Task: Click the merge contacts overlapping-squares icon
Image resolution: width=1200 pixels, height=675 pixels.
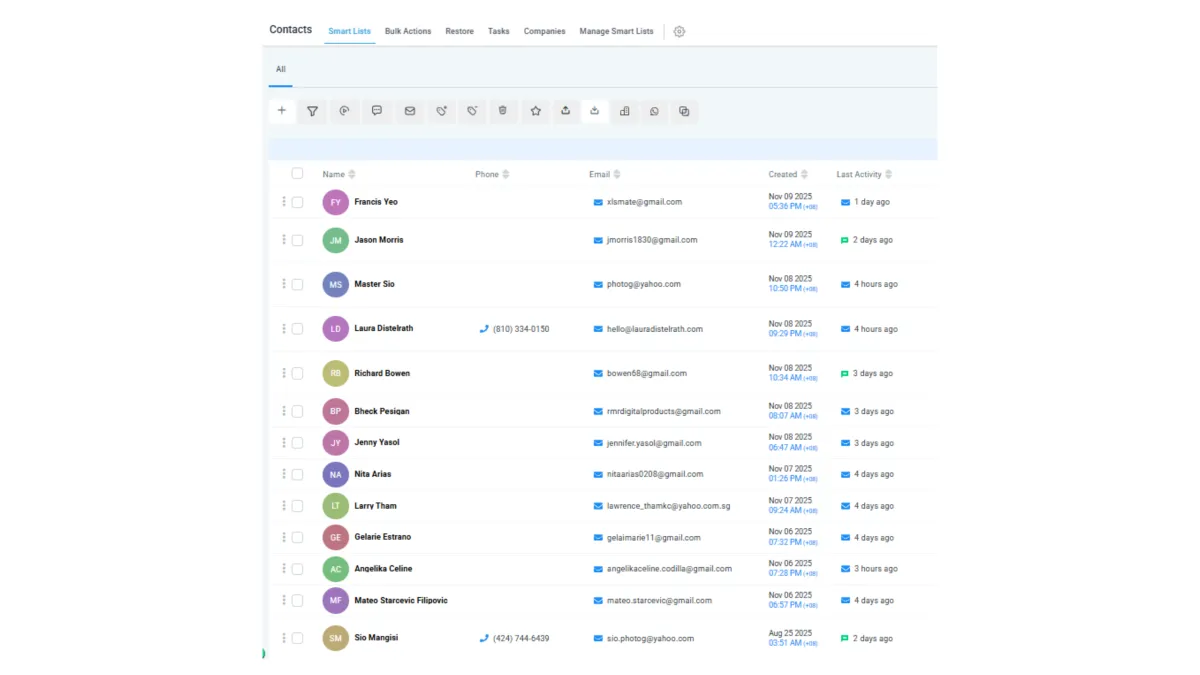Action: pos(684,111)
